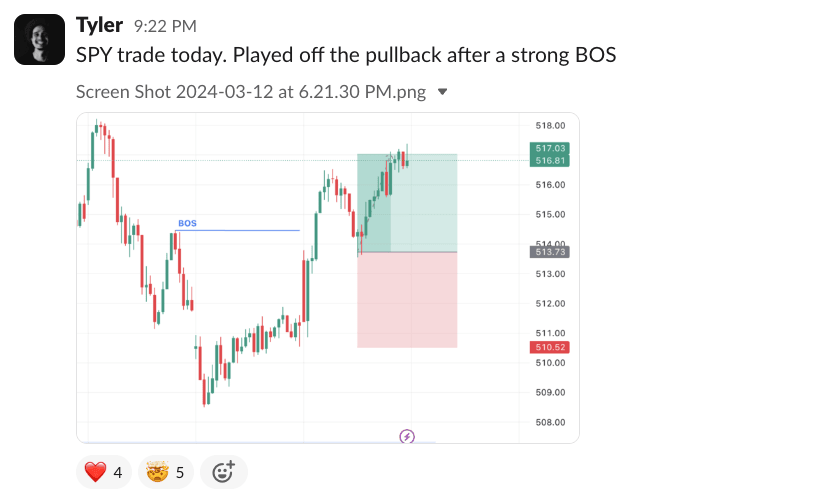Click the gray 513.73 entry price label
This screenshot has width=824, height=500.
pyautogui.click(x=551, y=253)
